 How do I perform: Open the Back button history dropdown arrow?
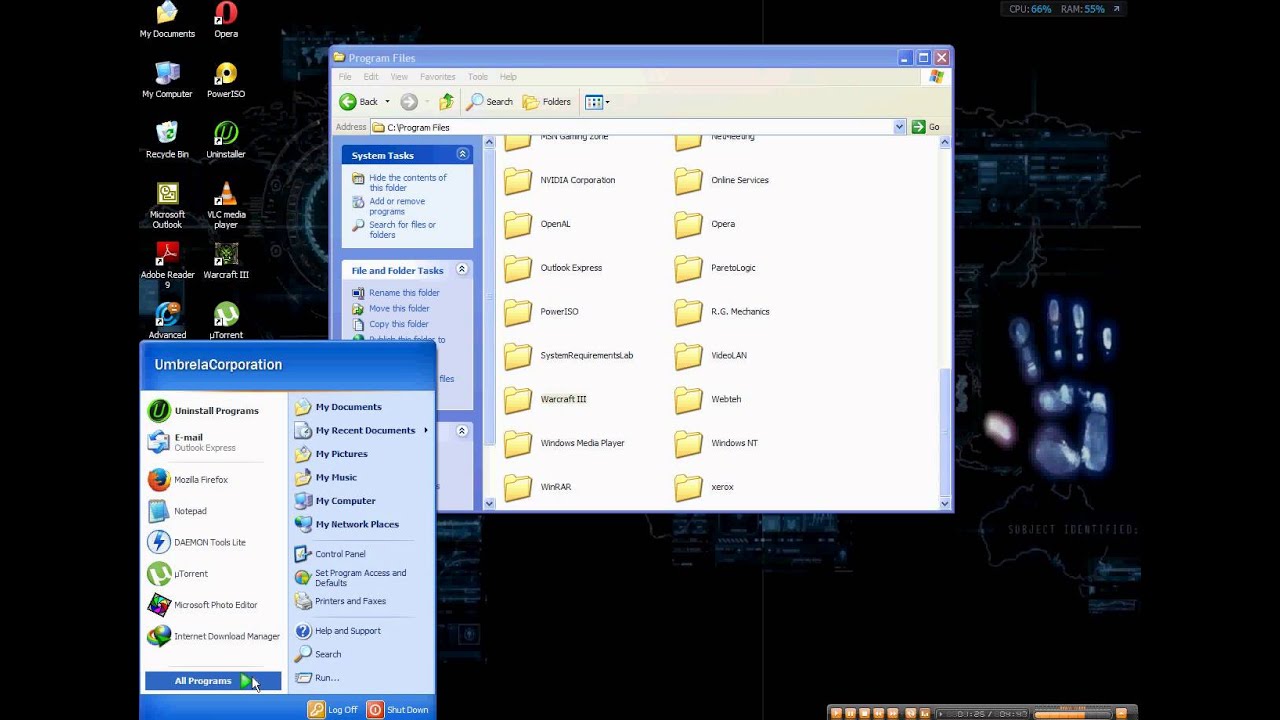pyautogui.click(x=387, y=102)
